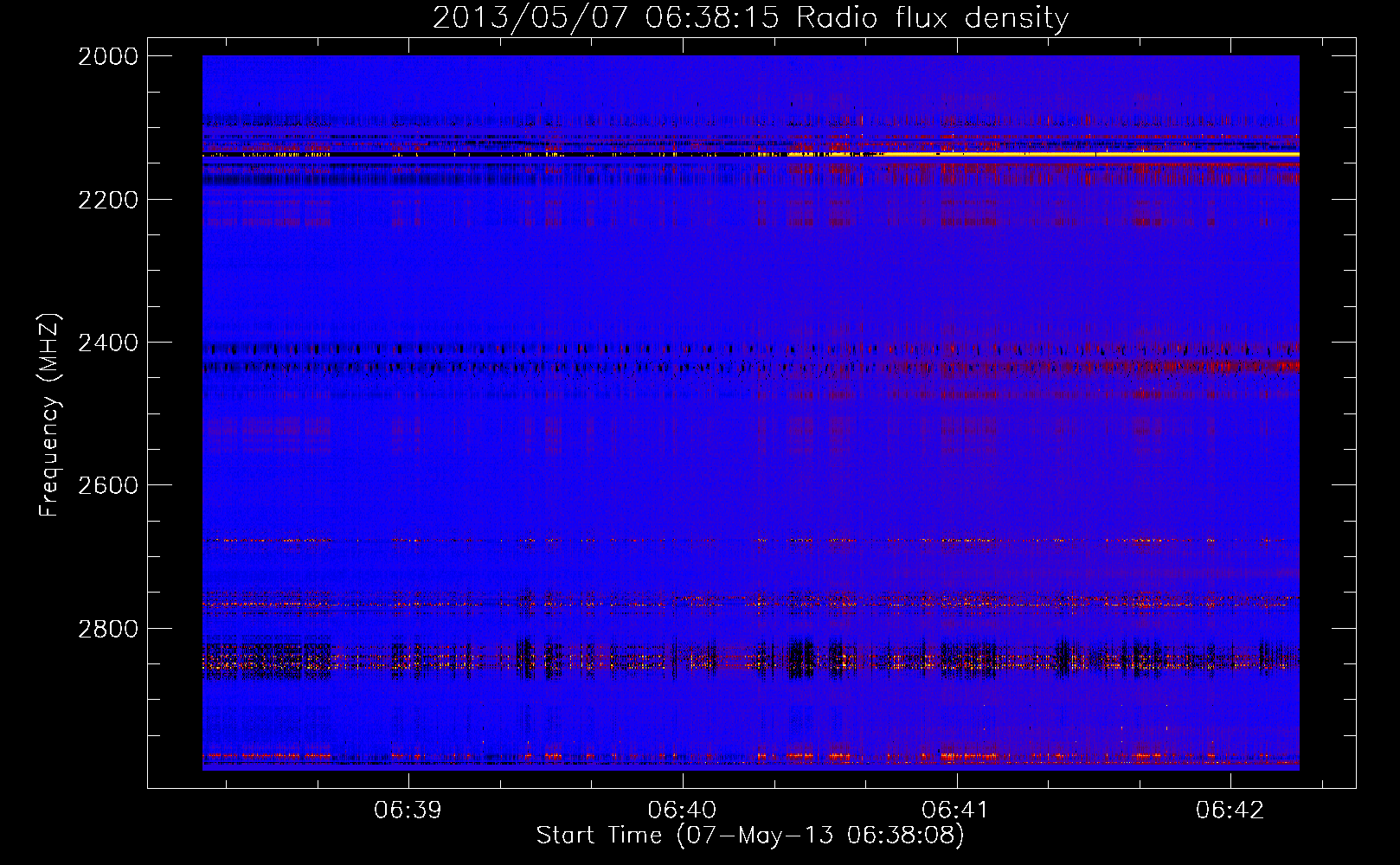Click the '06:42' time axis label

click(1230, 810)
